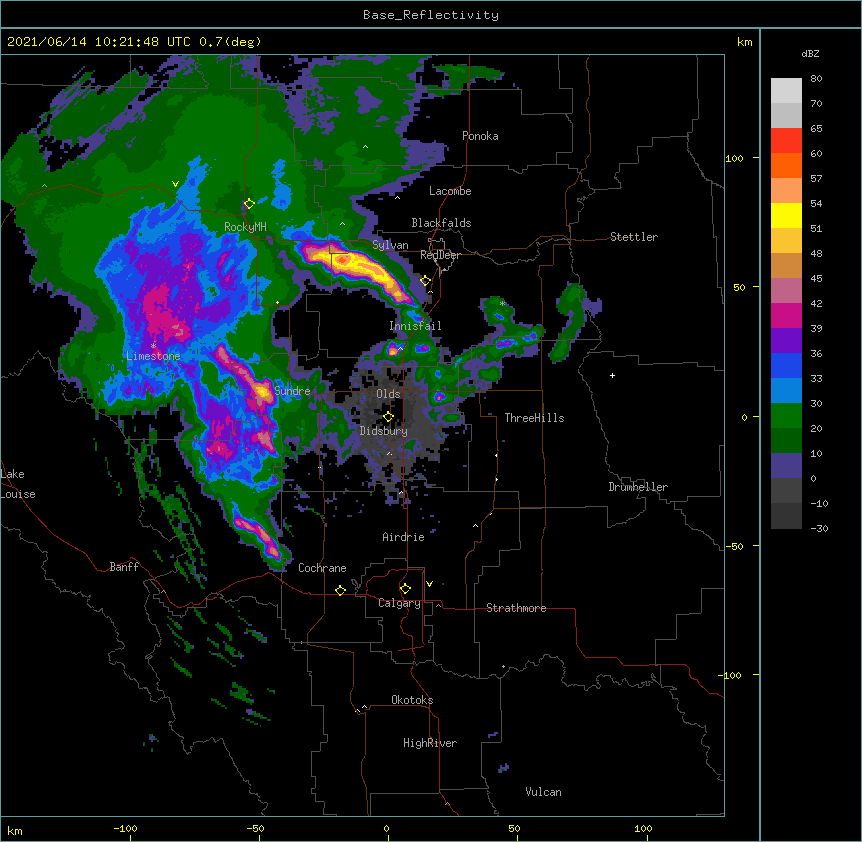Click the Strathmore label

516,608
